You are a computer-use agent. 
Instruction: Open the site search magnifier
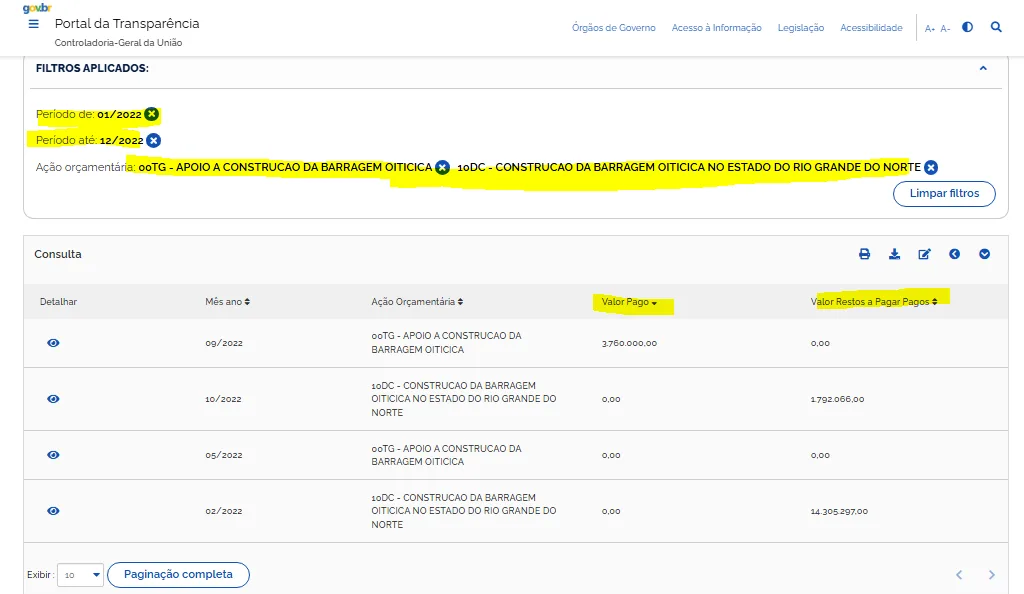(996, 27)
